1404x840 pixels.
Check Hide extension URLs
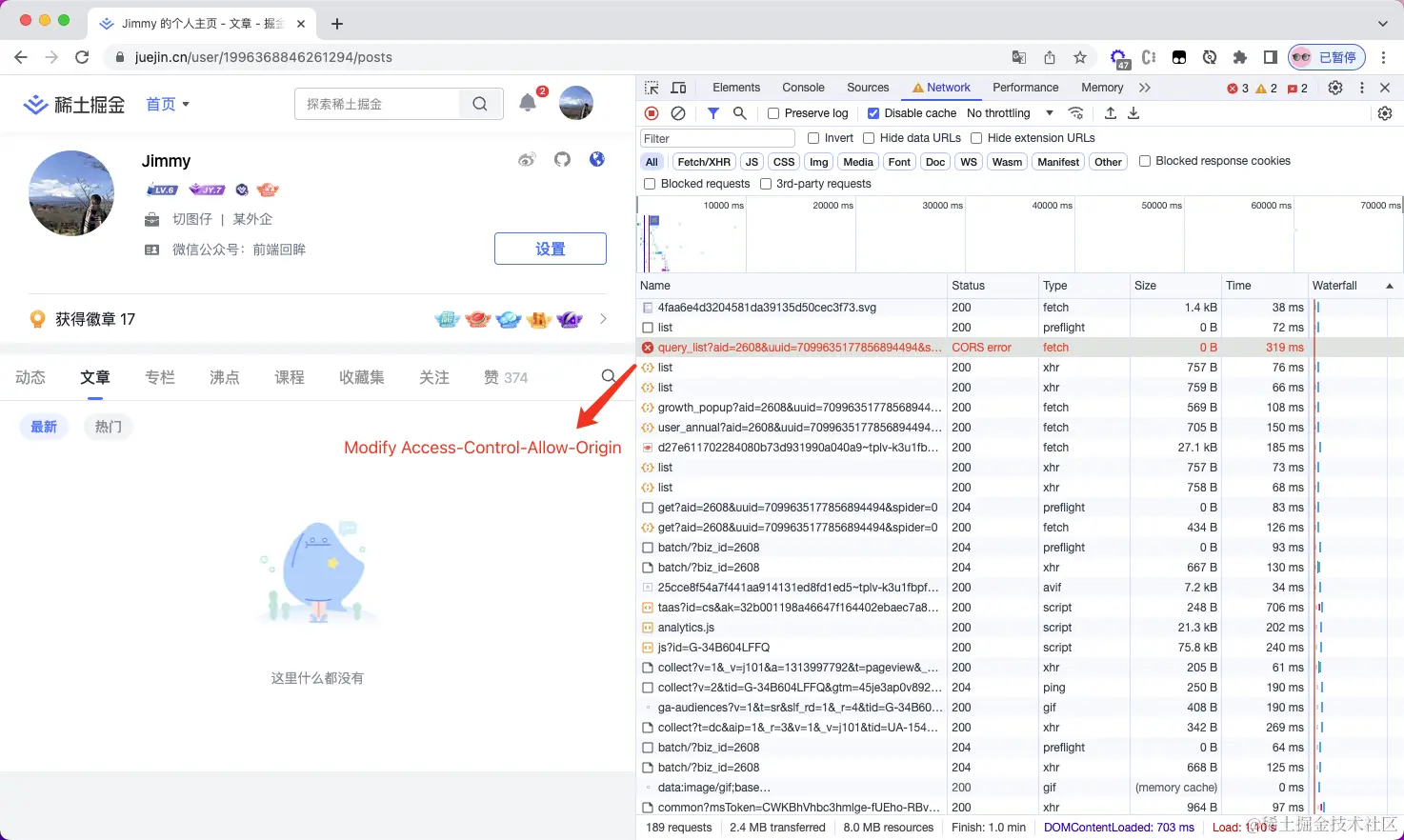click(976, 138)
